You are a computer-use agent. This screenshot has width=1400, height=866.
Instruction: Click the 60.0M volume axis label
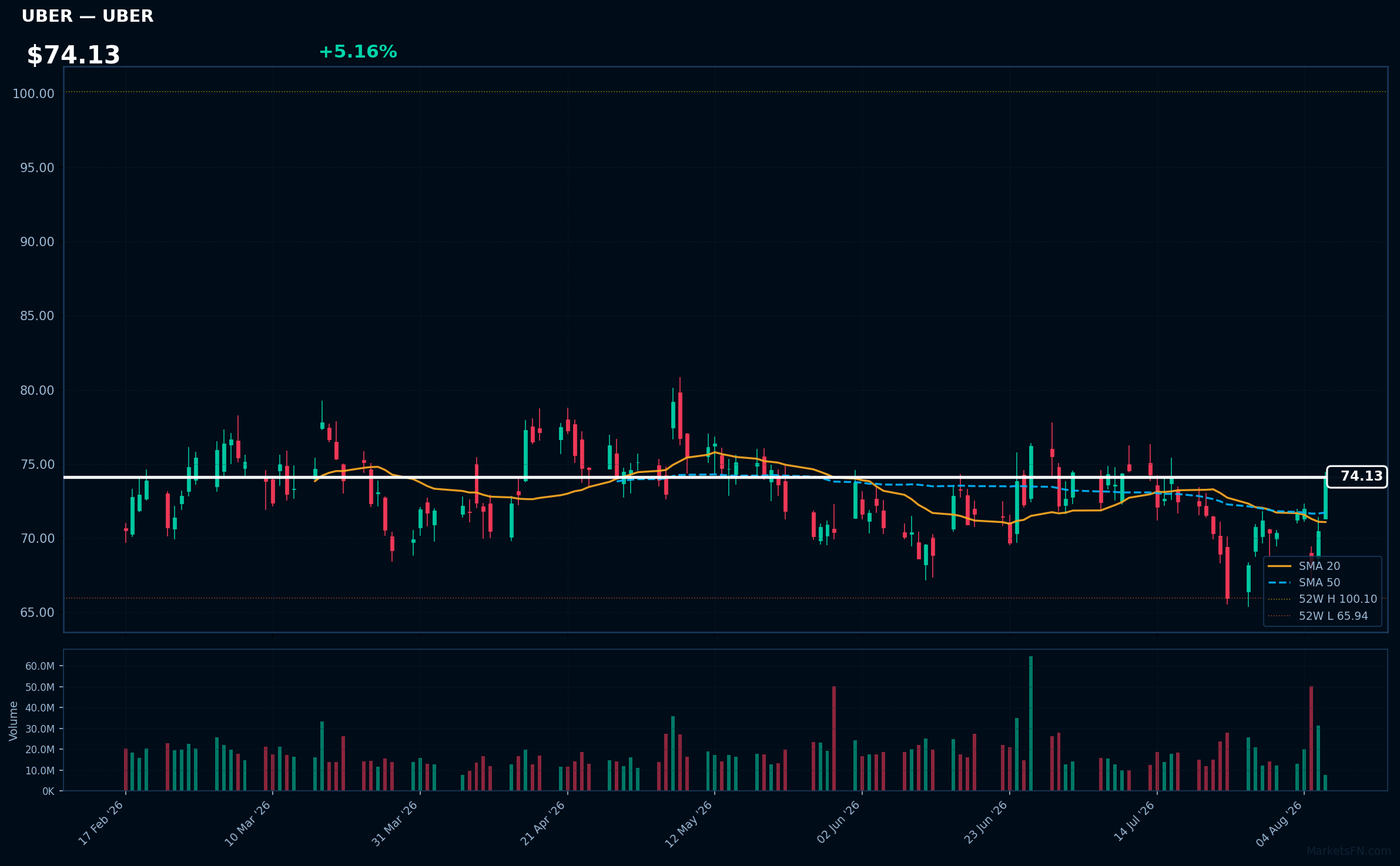[39, 666]
